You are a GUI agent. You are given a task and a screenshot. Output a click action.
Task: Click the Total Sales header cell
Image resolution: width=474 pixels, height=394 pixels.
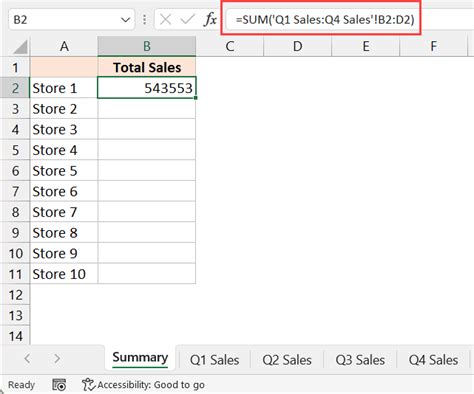[x=147, y=67]
